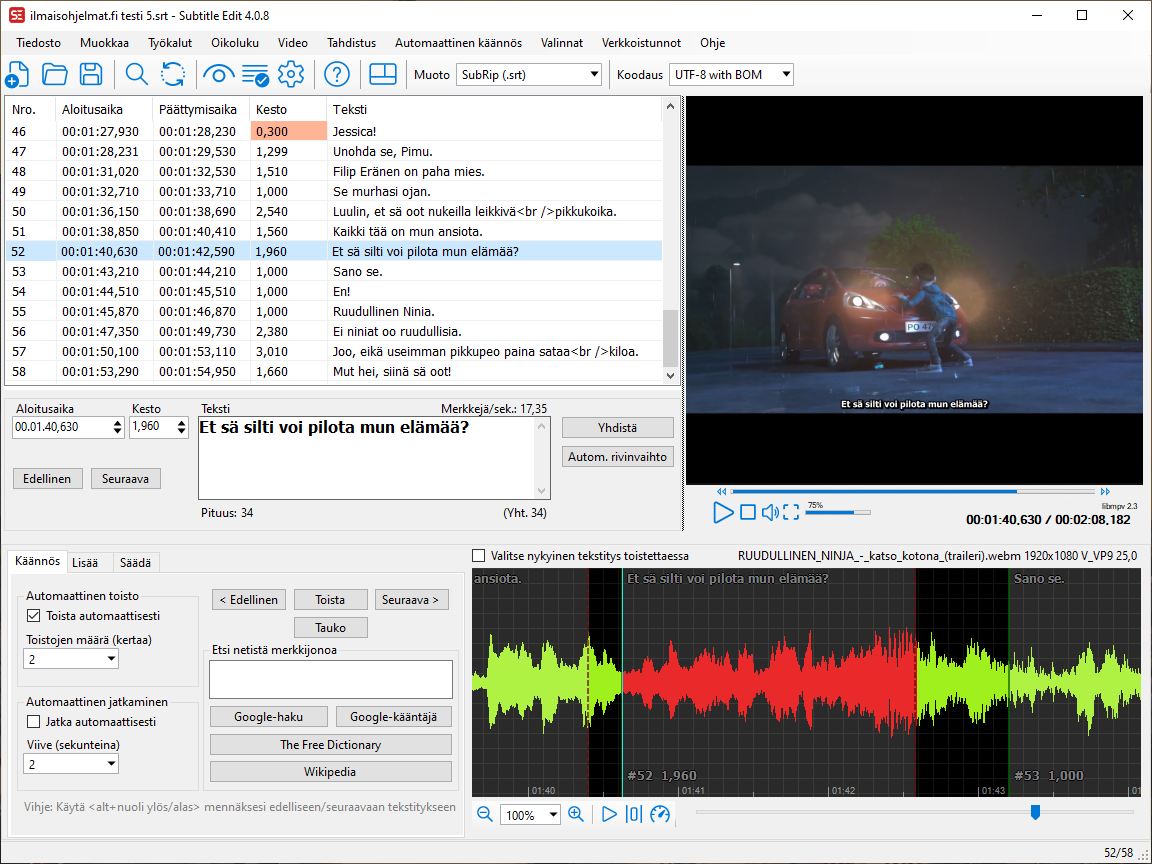Open the Muoto SubRip format dropdown

pyautogui.click(x=528, y=74)
